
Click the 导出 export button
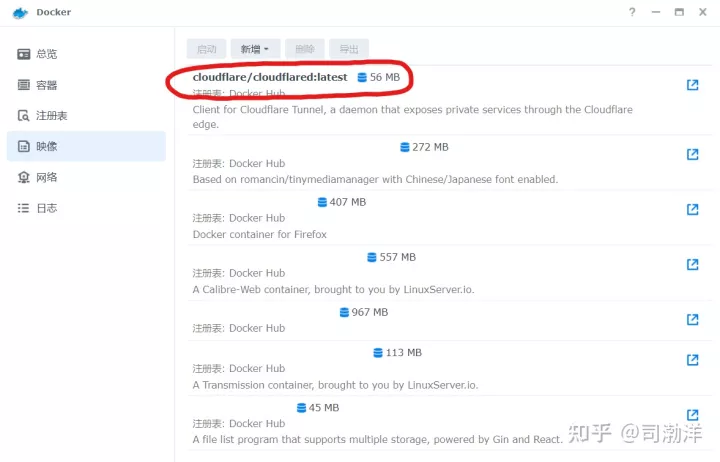click(349, 49)
